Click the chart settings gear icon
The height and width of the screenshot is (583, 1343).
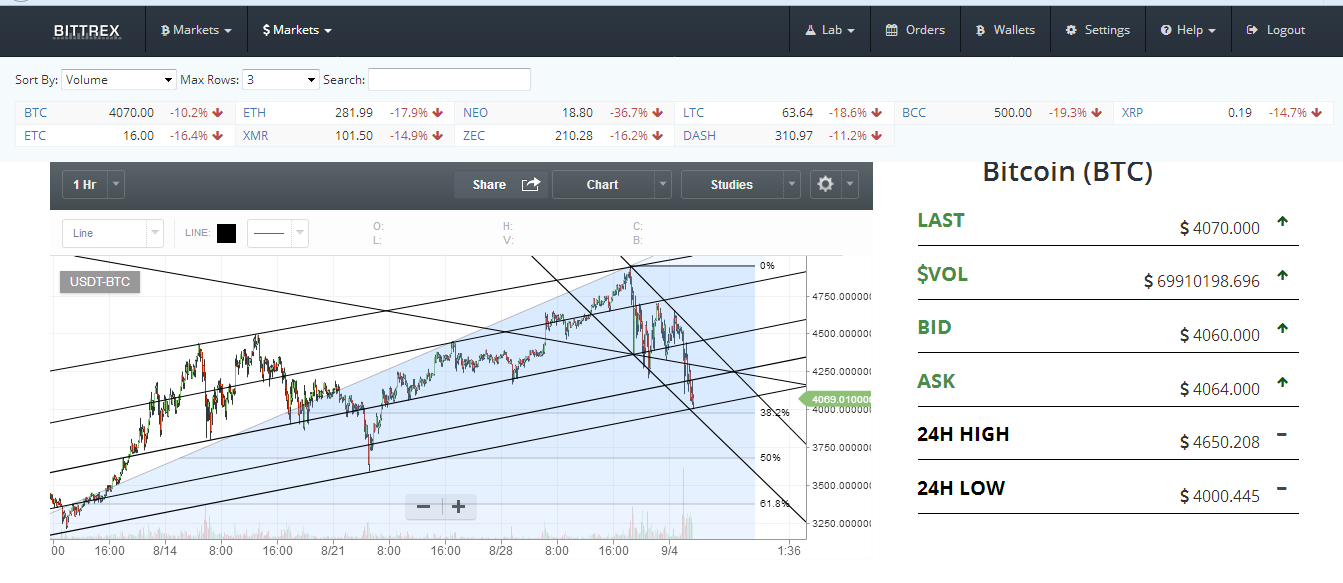[x=825, y=184]
